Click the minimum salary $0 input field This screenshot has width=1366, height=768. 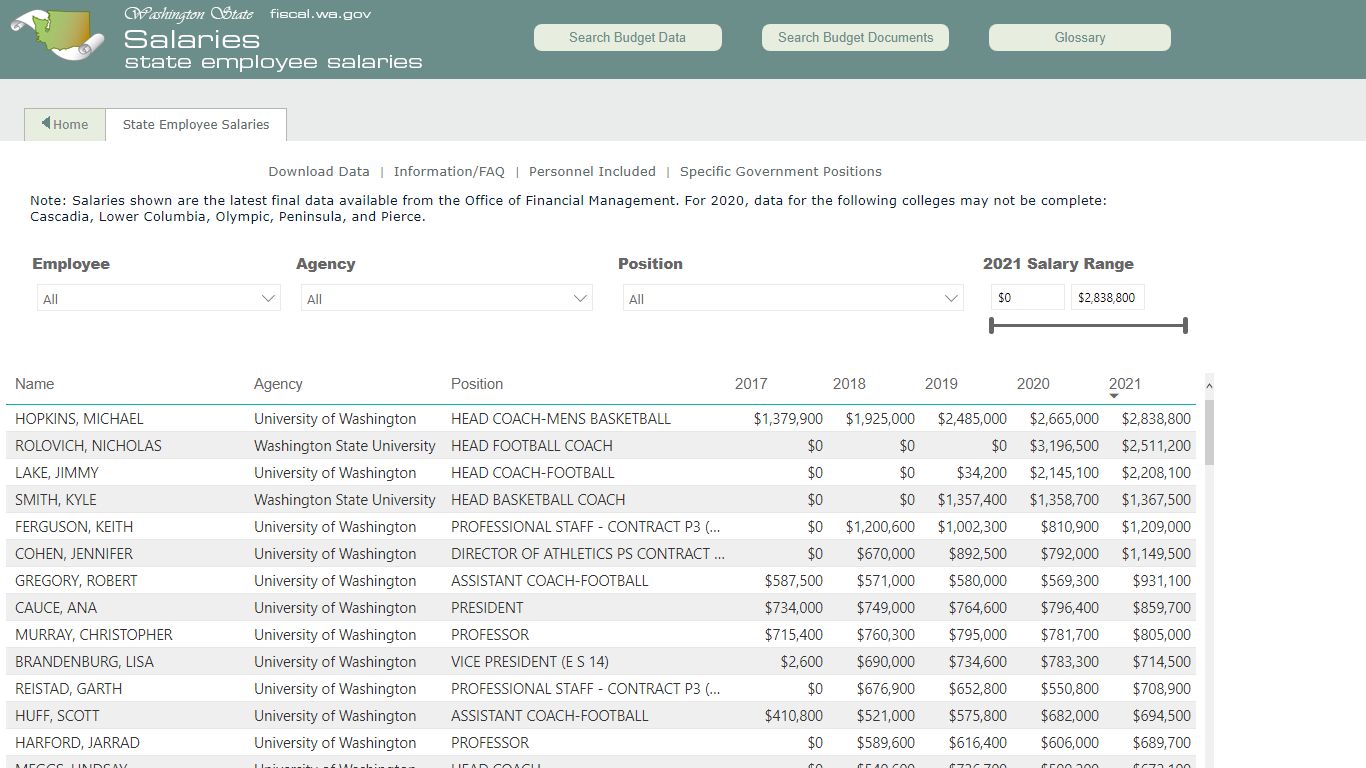click(1028, 297)
